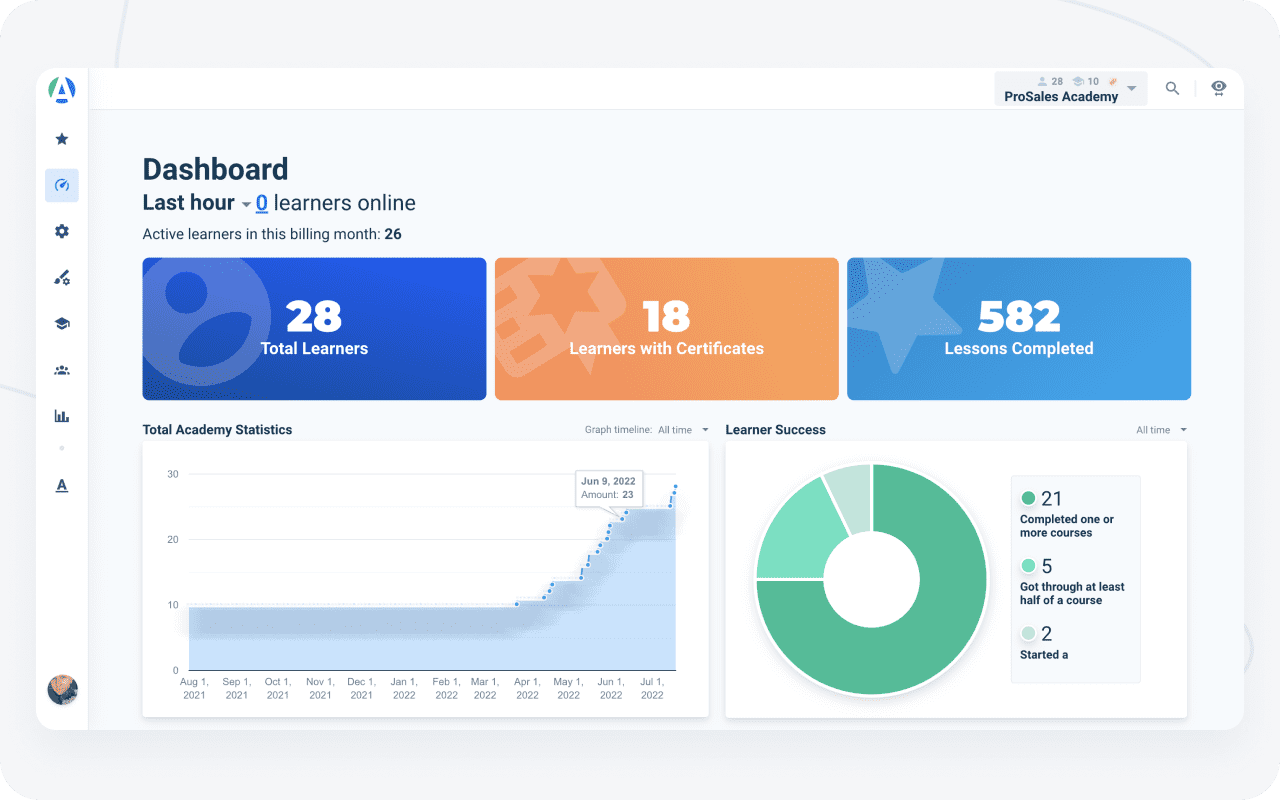
Task: Click the Total Learners card
Action: (314, 329)
